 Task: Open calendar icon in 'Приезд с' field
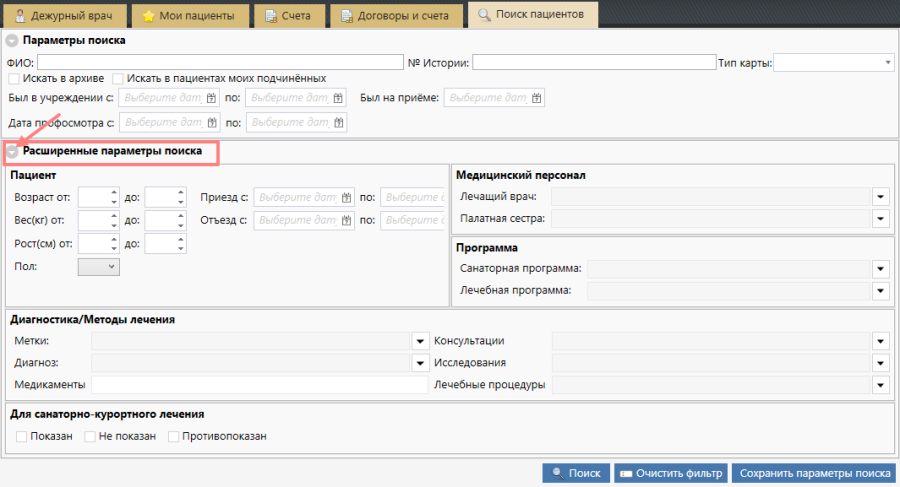346,196
